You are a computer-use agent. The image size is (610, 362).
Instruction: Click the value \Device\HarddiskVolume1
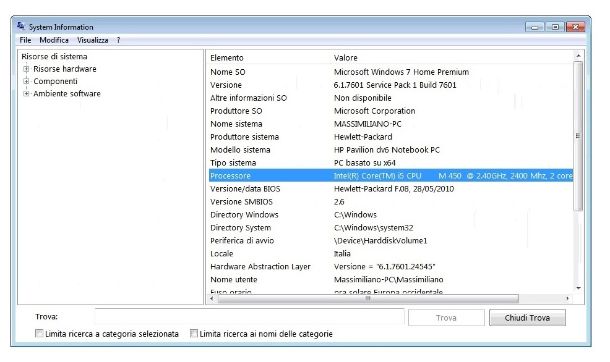click(380, 241)
